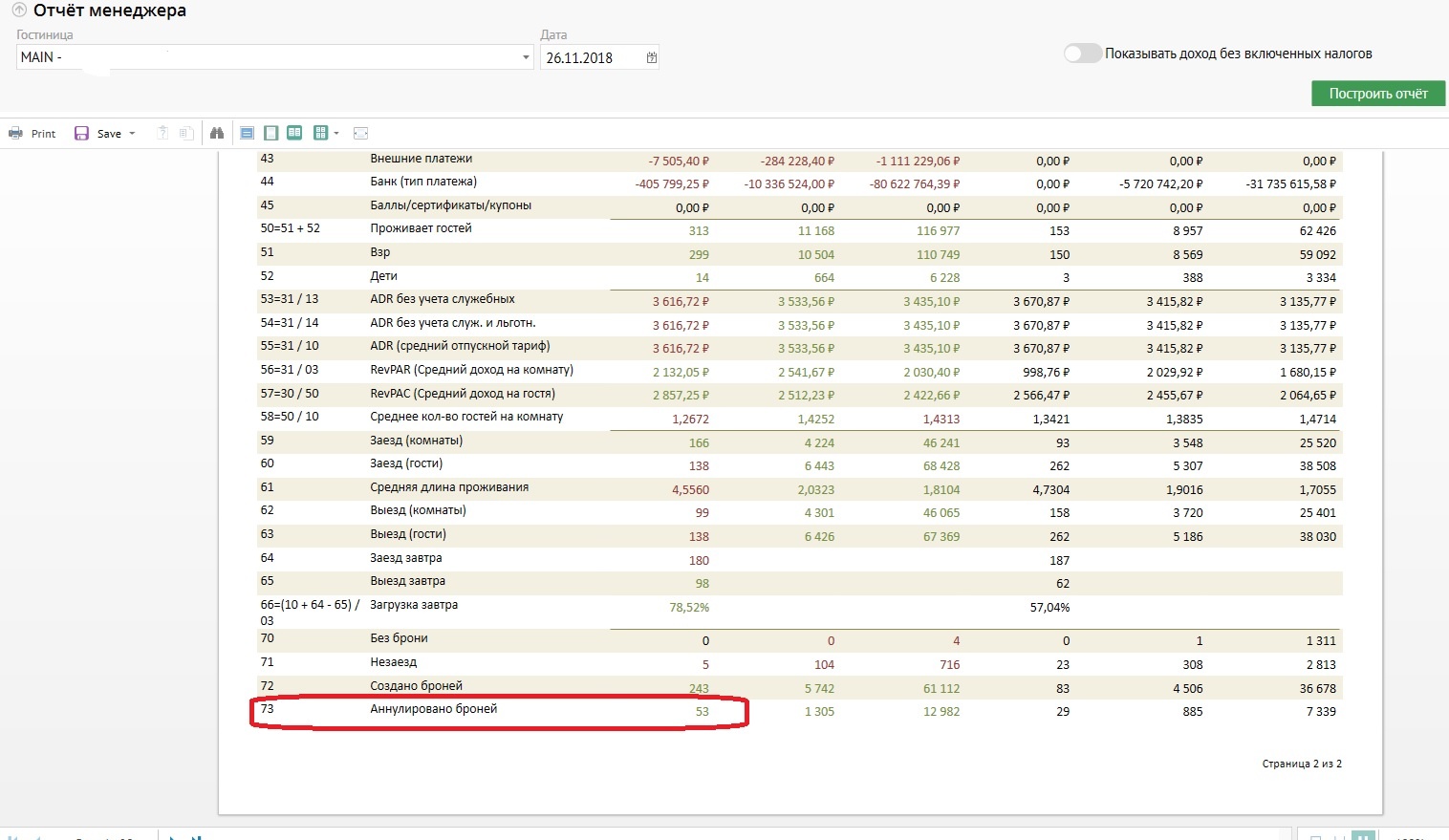This screenshot has height=840, width=1449.
Task: Click the RevPAR (Средний доход на комнату) row
Action: (x=471, y=370)
